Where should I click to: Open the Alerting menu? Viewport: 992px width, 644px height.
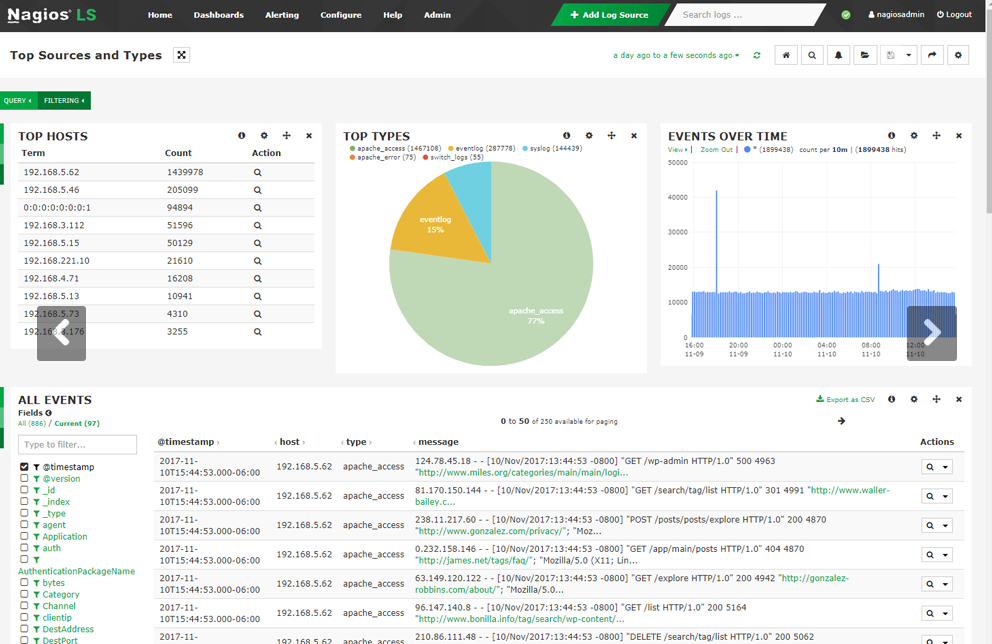click(282, 15)
